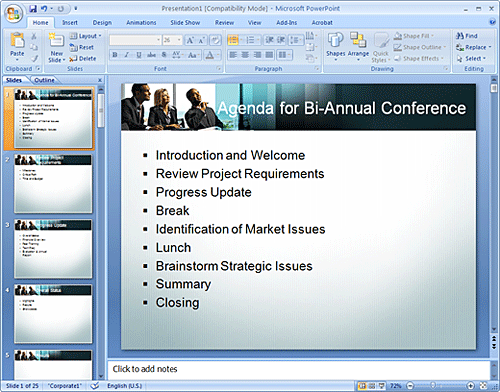Click Replace in the Editing group
The height and width of the screenshot is (392, 500).
tap(473, 47)
